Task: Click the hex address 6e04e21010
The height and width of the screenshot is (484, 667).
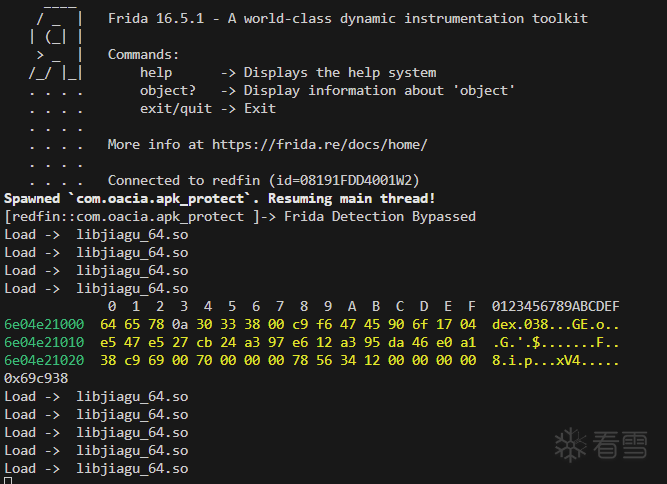Action: 44,342
